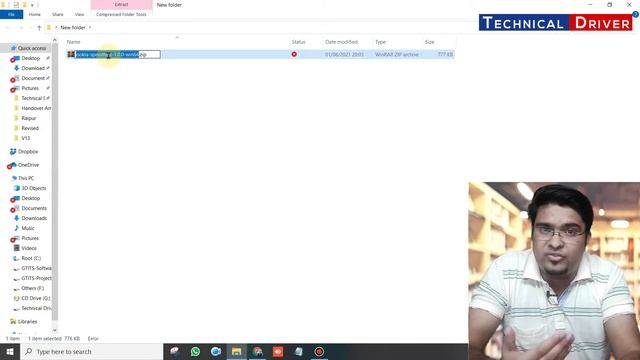Sort by the Name column header

[73, 42]
